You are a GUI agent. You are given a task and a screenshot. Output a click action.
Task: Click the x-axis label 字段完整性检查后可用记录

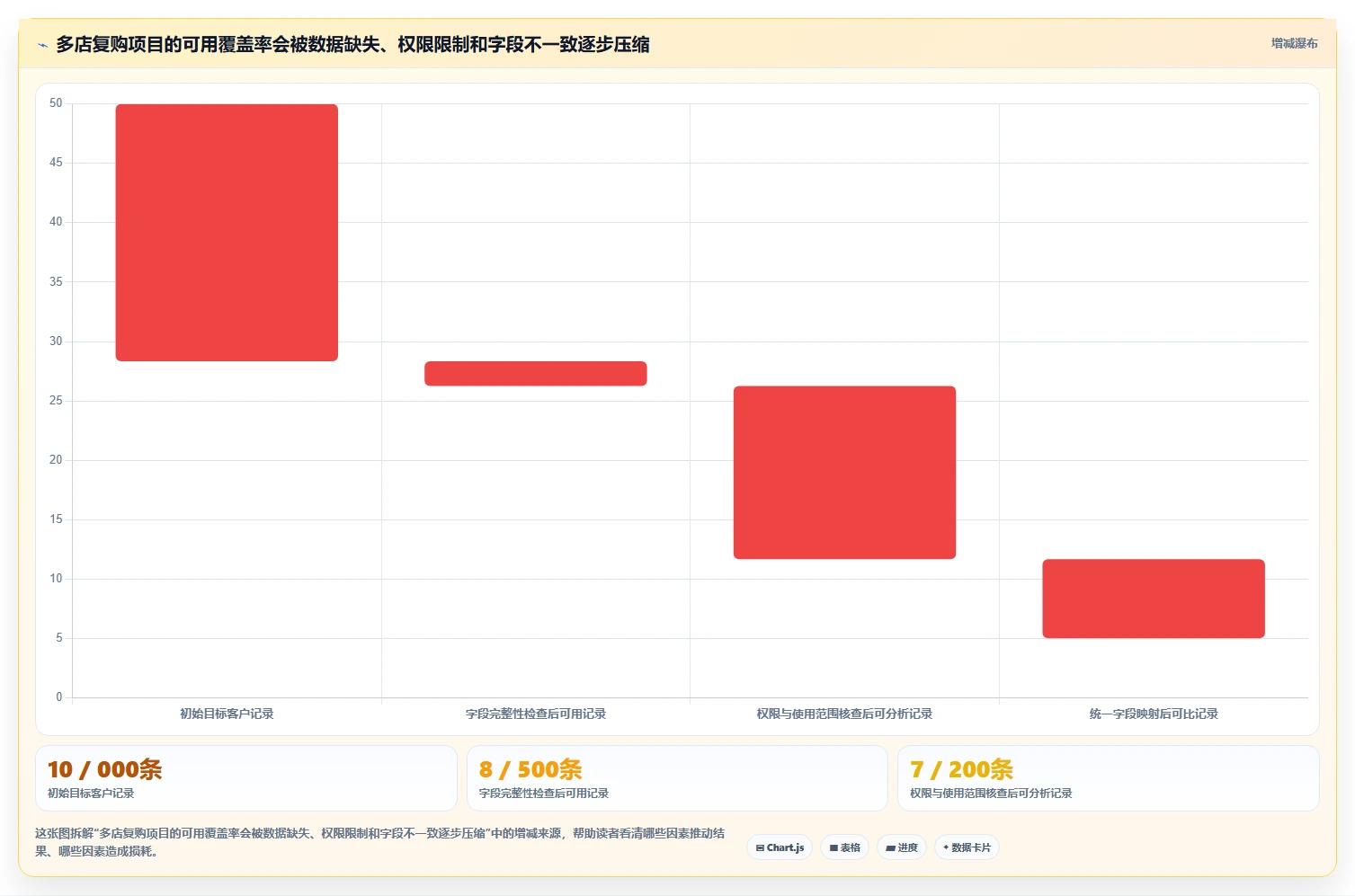pos(536,714)
